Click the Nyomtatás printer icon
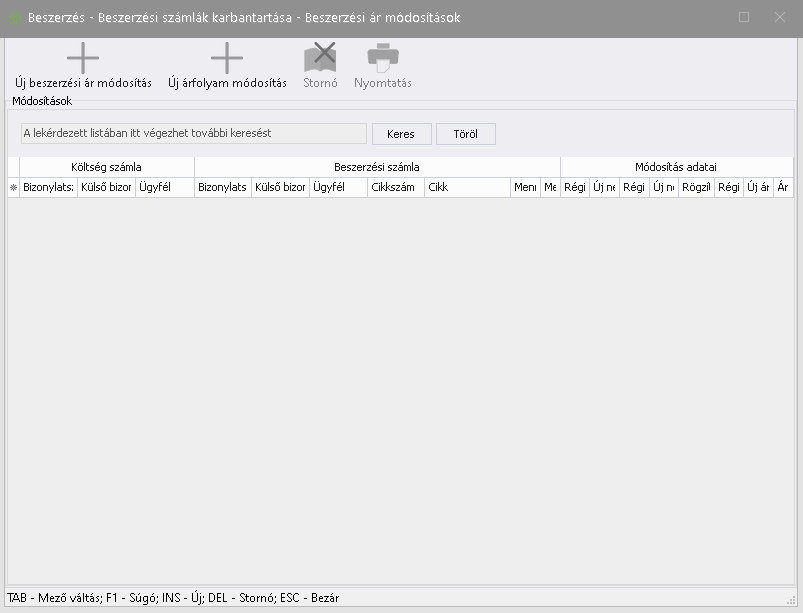The height and width of the screenshot is (613, 803). (x=382, y=58)
